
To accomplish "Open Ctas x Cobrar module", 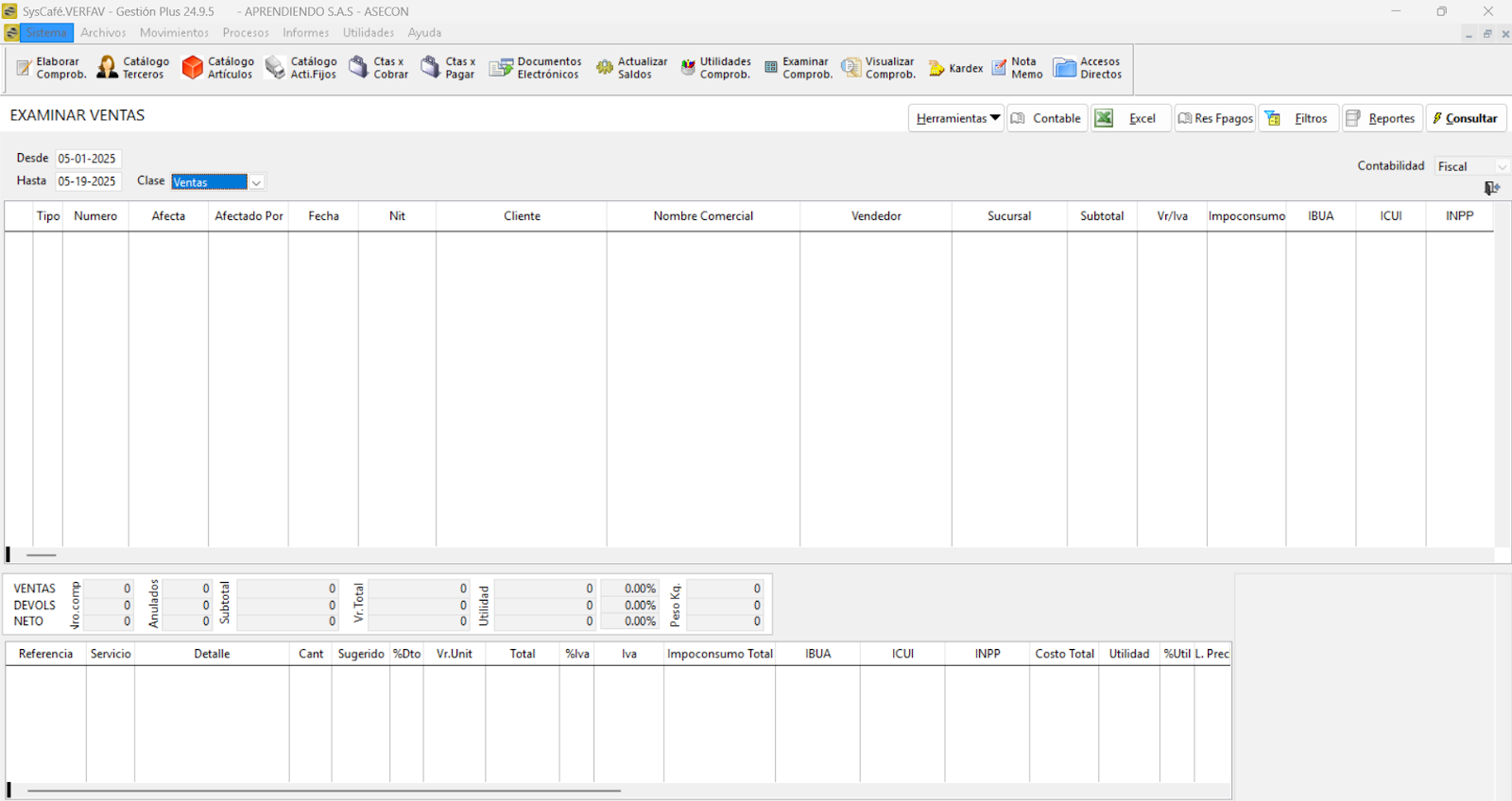I will [x=359, y=68].
